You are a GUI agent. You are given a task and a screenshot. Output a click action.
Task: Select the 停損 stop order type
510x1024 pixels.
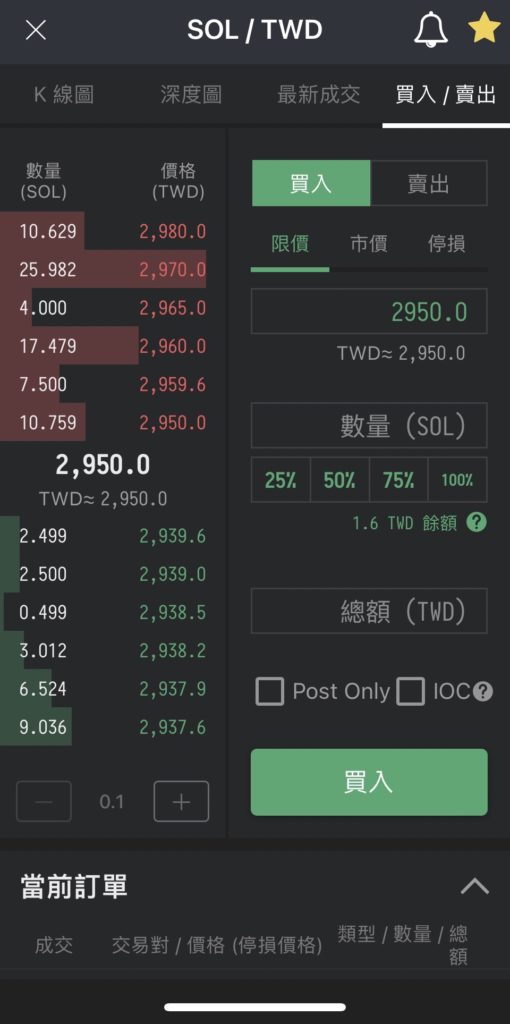(x=447, y=244)
